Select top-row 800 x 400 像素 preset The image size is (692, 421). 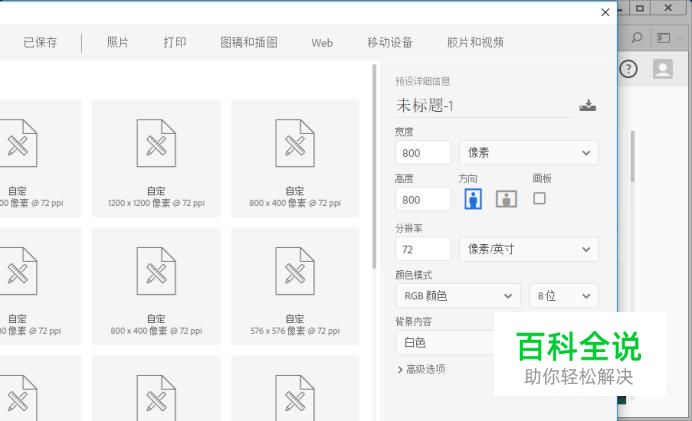pos(295,158)
